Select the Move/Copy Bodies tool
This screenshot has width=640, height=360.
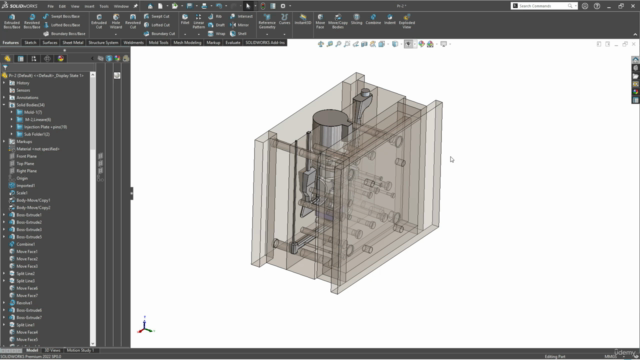click(x=338, y=21)
